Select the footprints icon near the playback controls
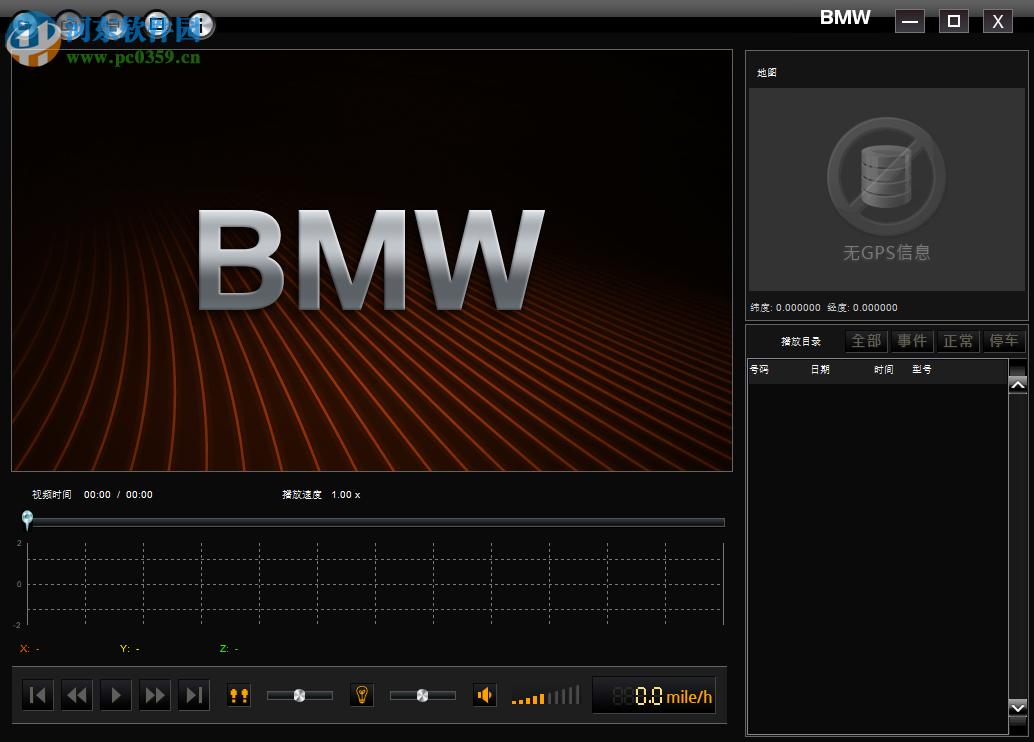 239,694
